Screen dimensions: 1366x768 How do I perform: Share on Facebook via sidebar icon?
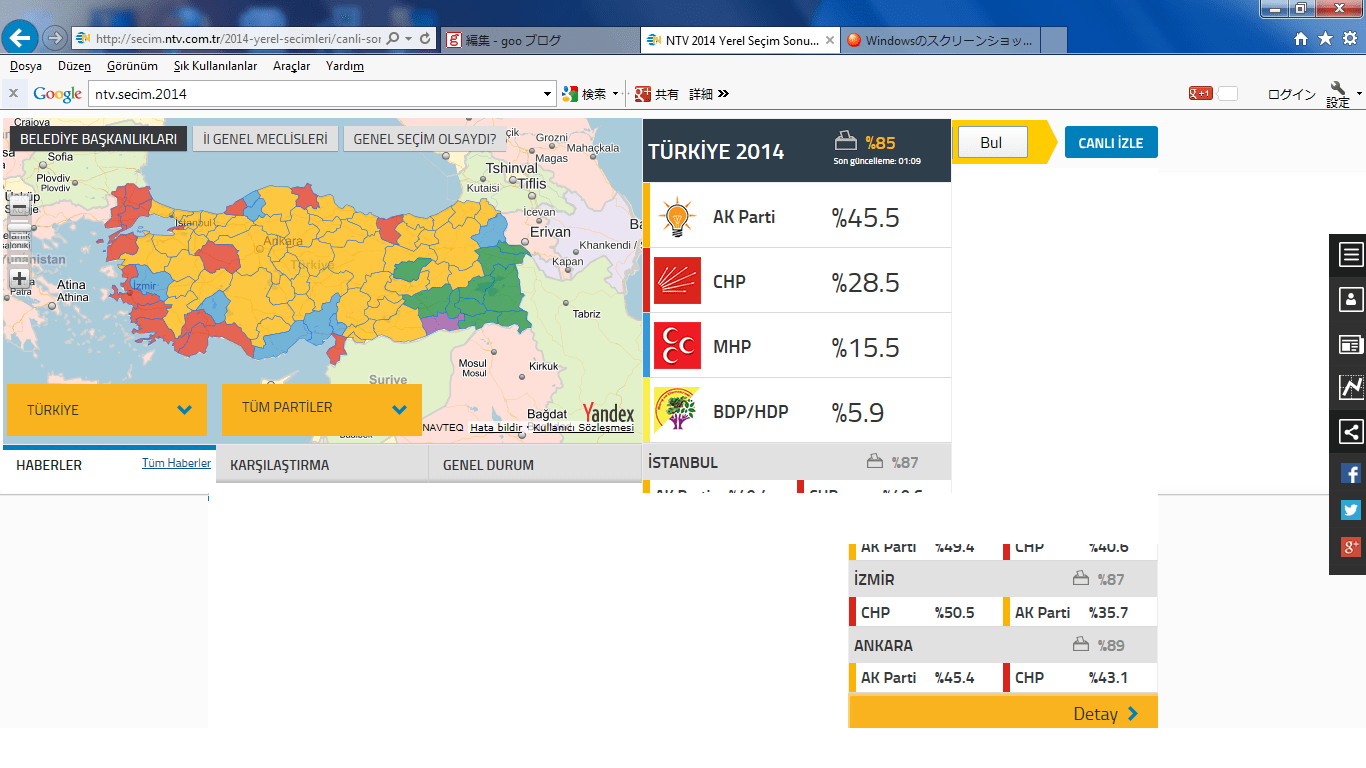click(x=1351, y=474)
